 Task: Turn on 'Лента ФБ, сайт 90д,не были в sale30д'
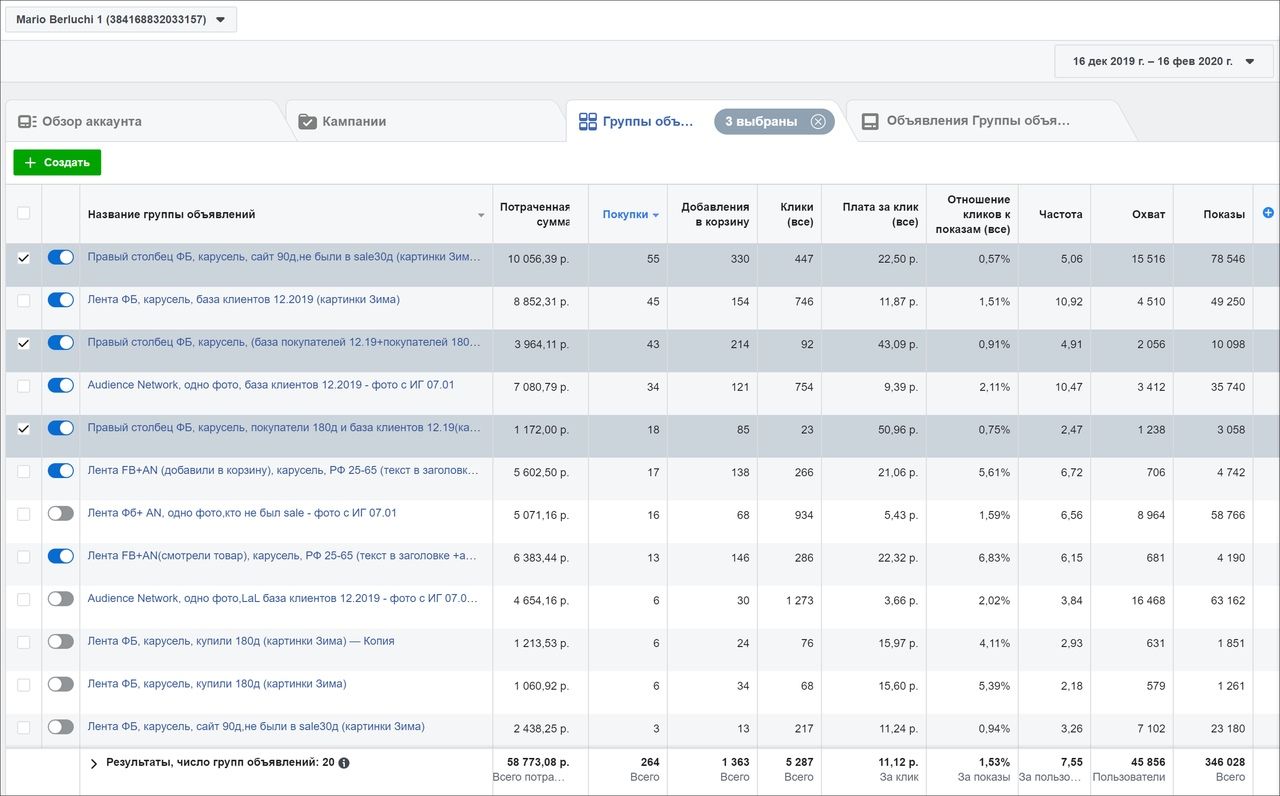click(61, 727)
